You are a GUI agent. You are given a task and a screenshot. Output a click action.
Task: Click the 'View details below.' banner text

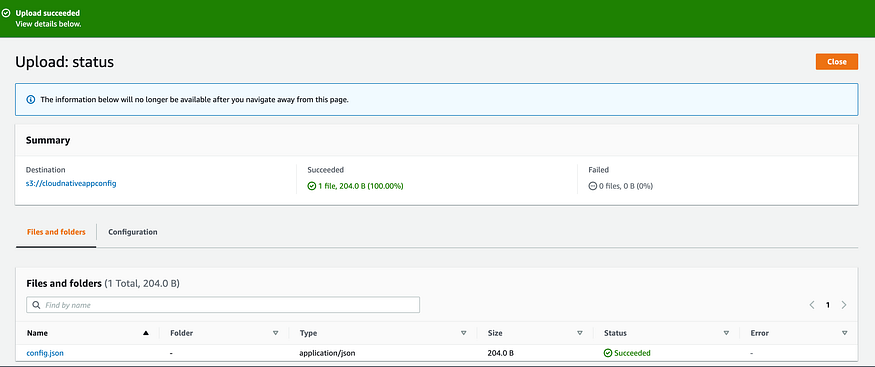point(49,24)
